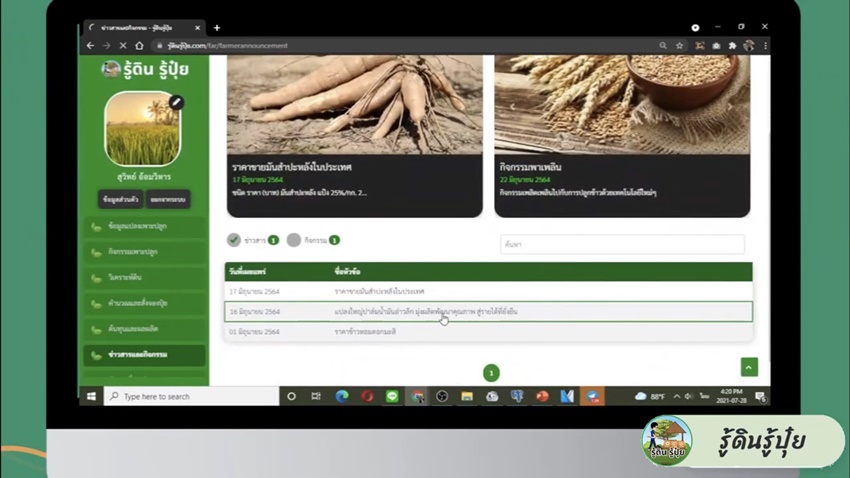
Task: Open the cassava price news card
Action: (x=355, y=135)
